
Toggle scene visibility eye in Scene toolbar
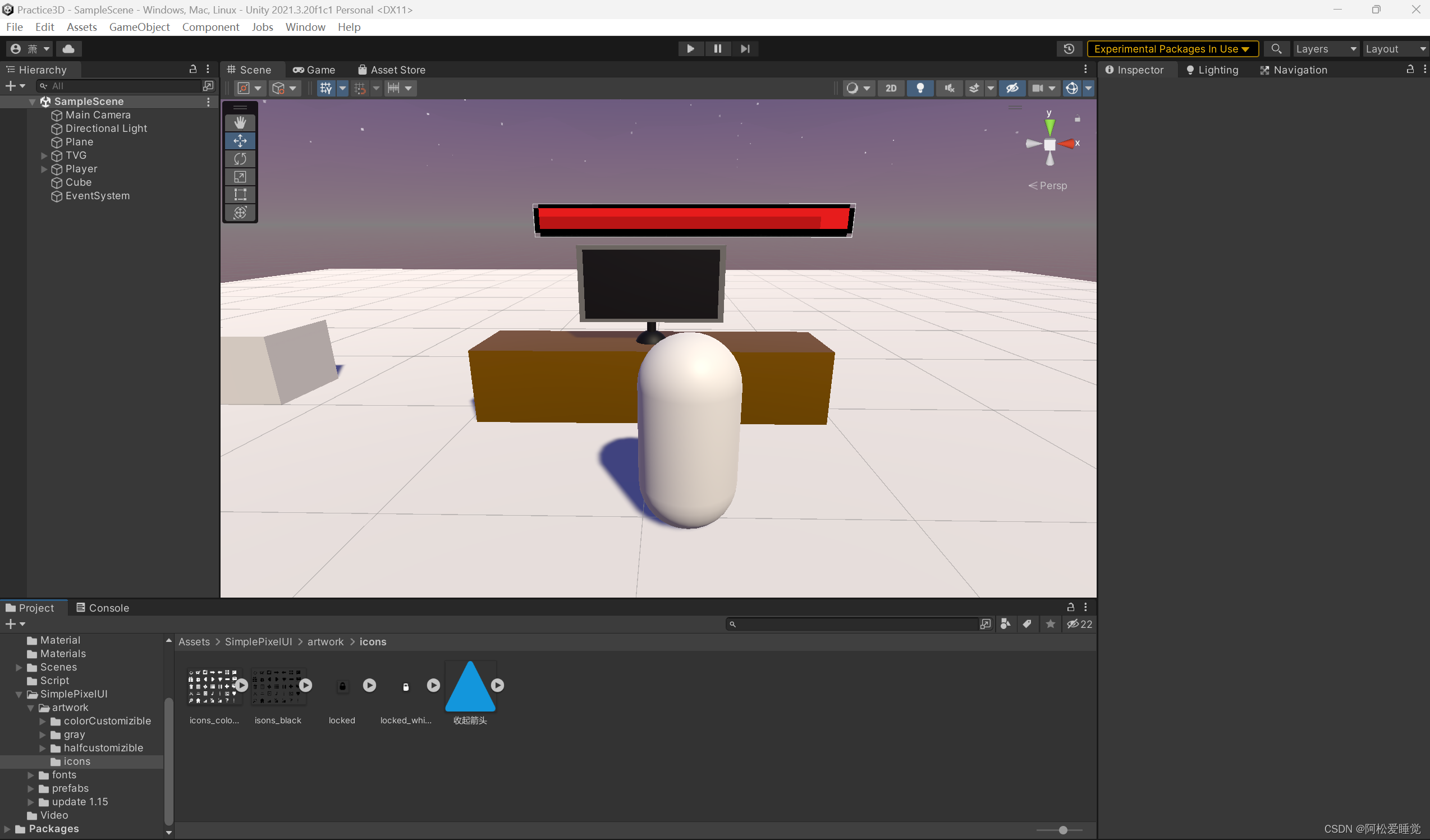(x=1012, y=88)
